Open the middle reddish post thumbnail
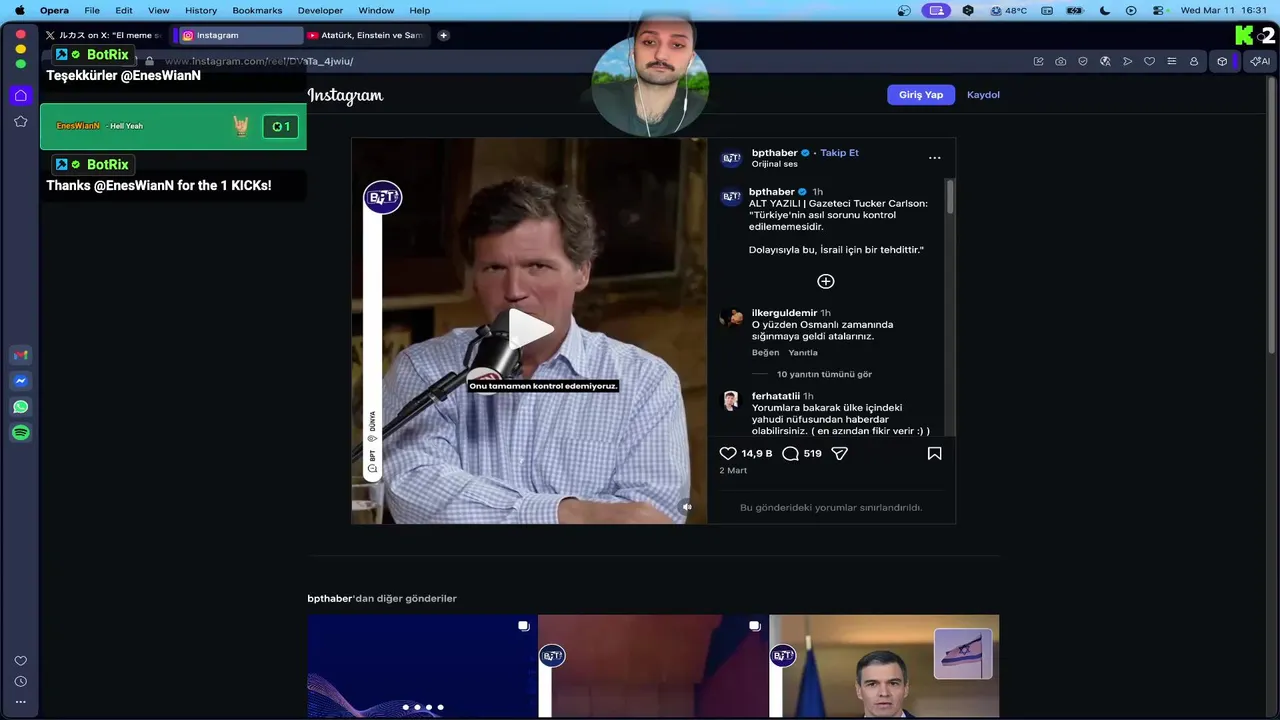This screenshot has width=1280, height=720. click(653, 666)
